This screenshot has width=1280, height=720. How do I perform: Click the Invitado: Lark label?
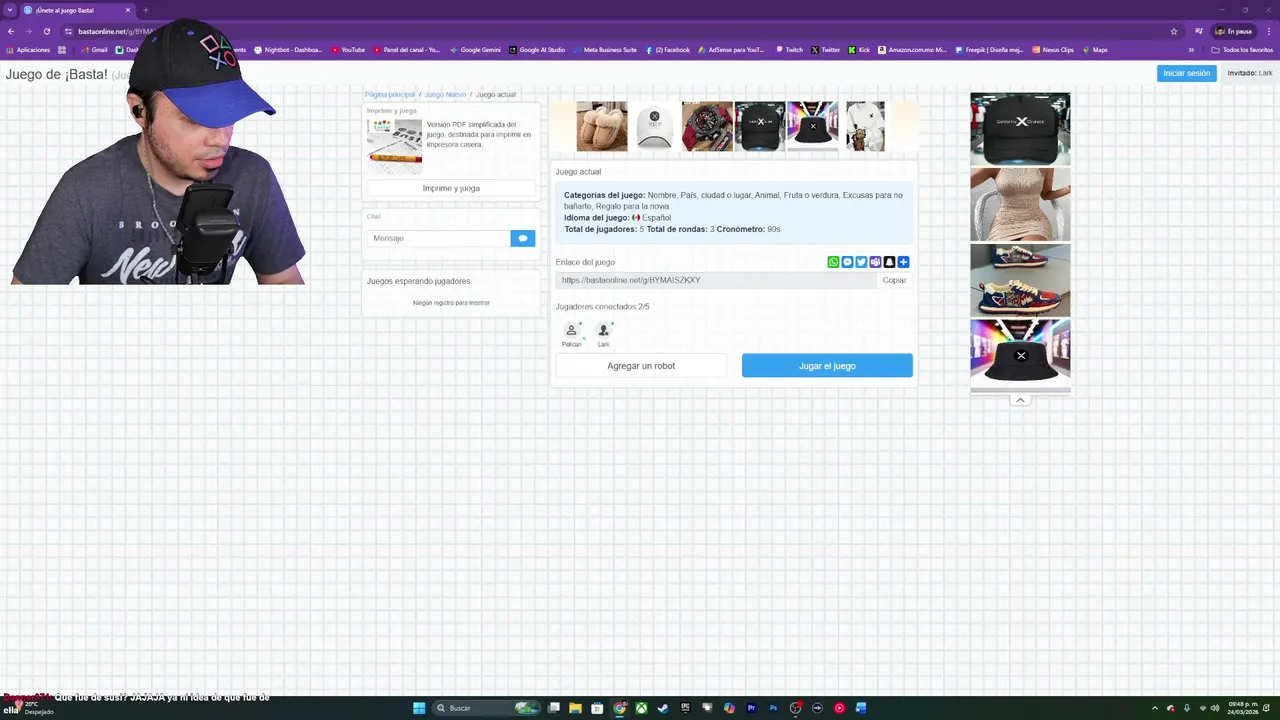pyautogui.click(x=1250, y=73)
